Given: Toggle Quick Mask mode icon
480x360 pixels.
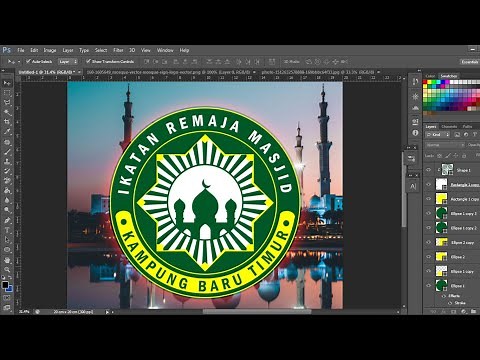Looking at the screenshot, I should (x=7, y=298).
